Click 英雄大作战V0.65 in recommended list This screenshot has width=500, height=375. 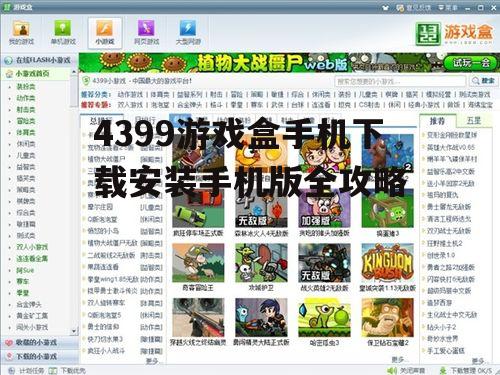(x=451, y=147)
